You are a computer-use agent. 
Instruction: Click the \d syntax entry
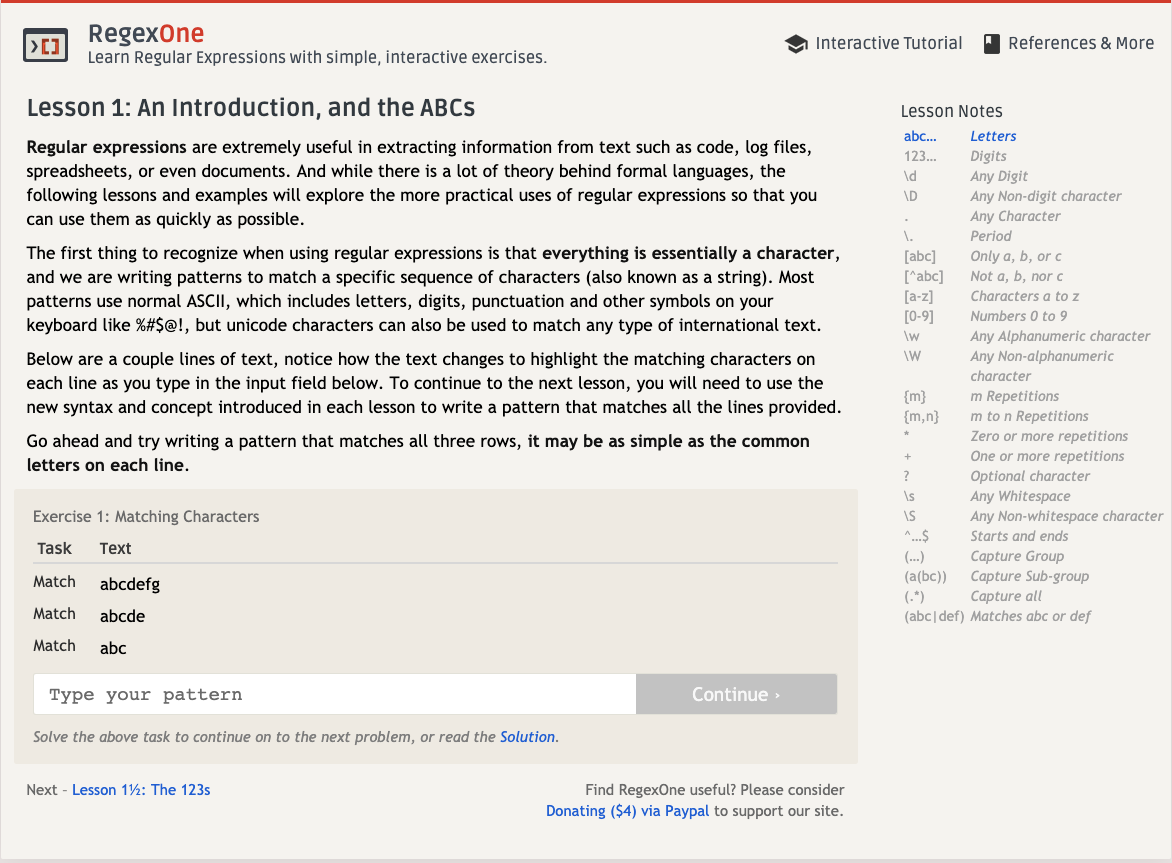click(910, 176)
